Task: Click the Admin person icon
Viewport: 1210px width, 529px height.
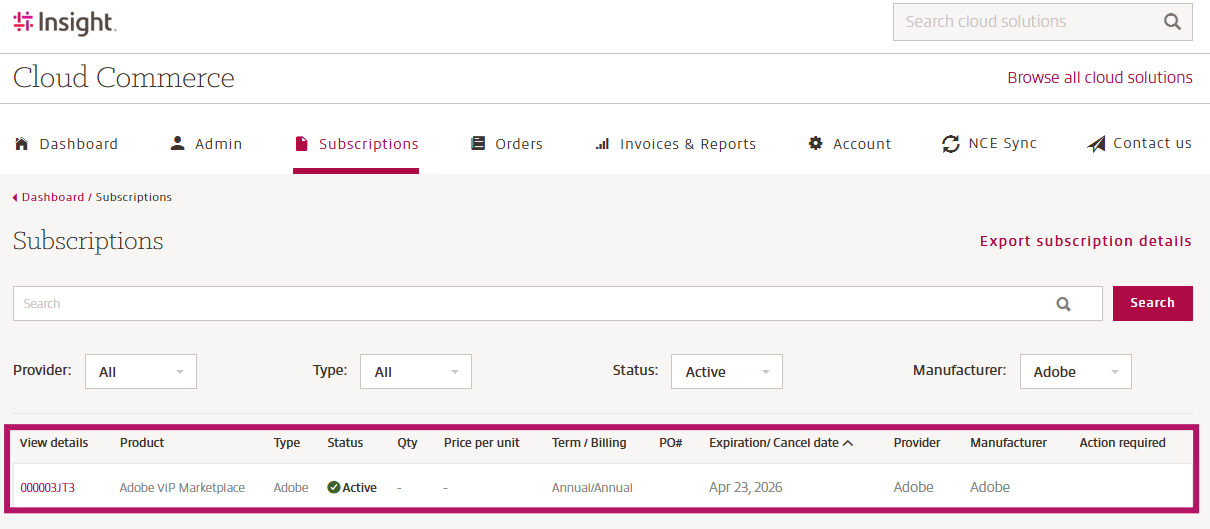Action: [x=178, y=143]
